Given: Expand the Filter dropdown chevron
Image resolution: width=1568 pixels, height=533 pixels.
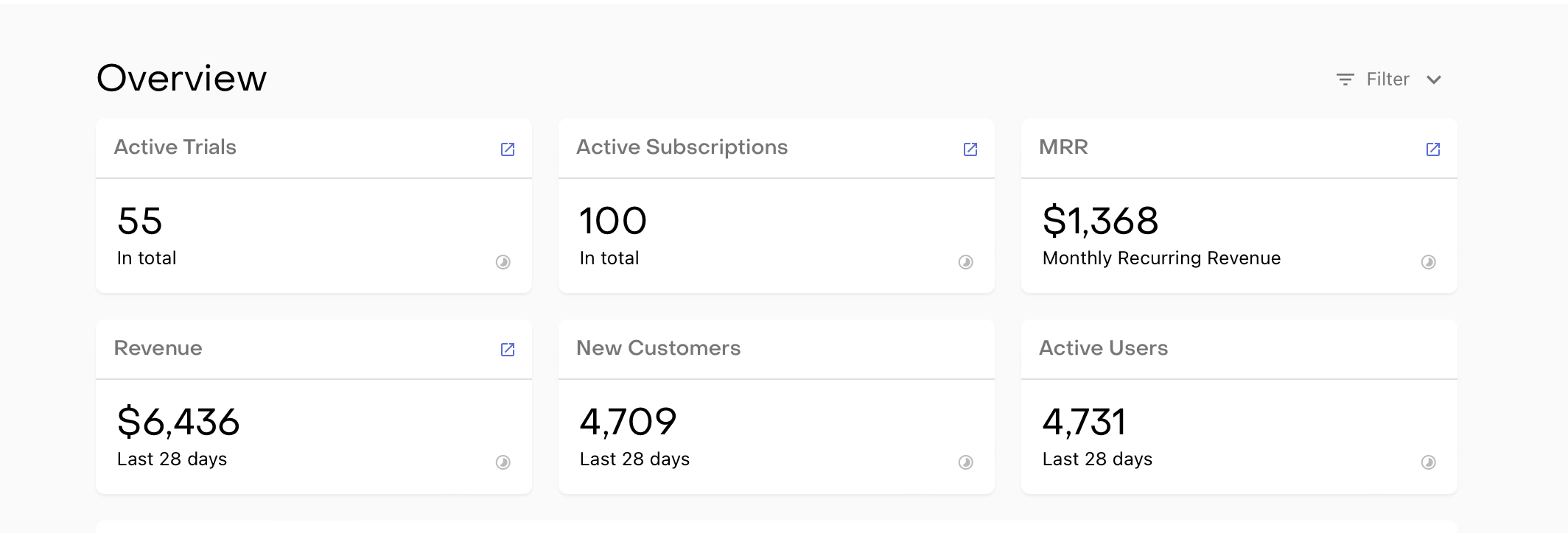Looking at the screenshot, I should tap(1434, 80).
